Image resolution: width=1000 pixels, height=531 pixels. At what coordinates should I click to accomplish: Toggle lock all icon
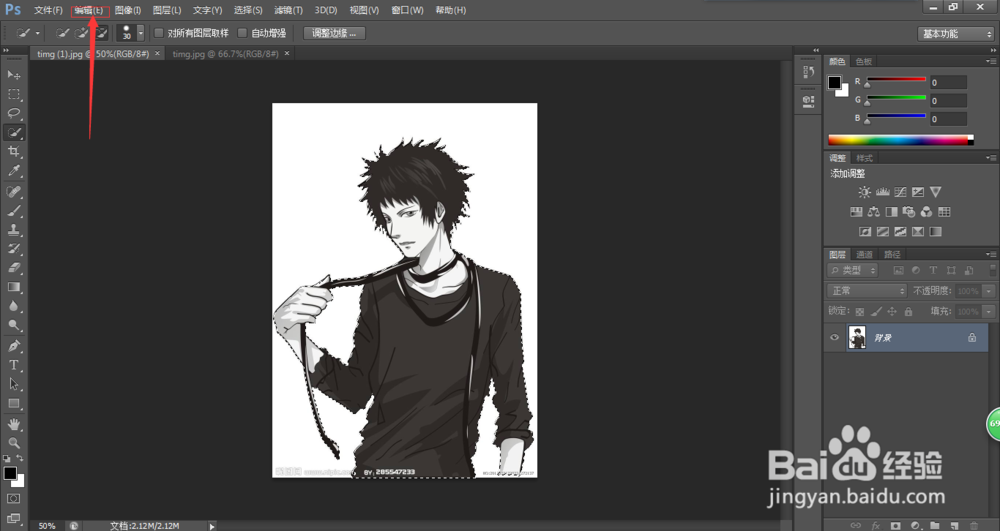coord(908,312)
